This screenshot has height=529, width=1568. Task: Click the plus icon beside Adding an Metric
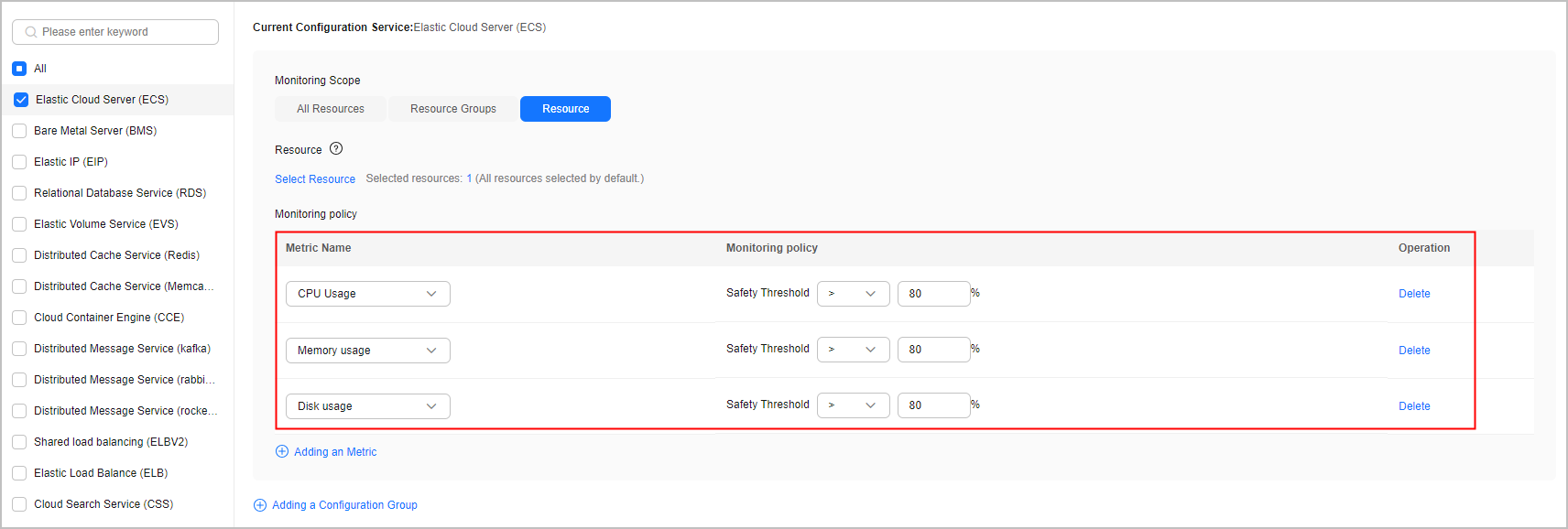(282, 451)
